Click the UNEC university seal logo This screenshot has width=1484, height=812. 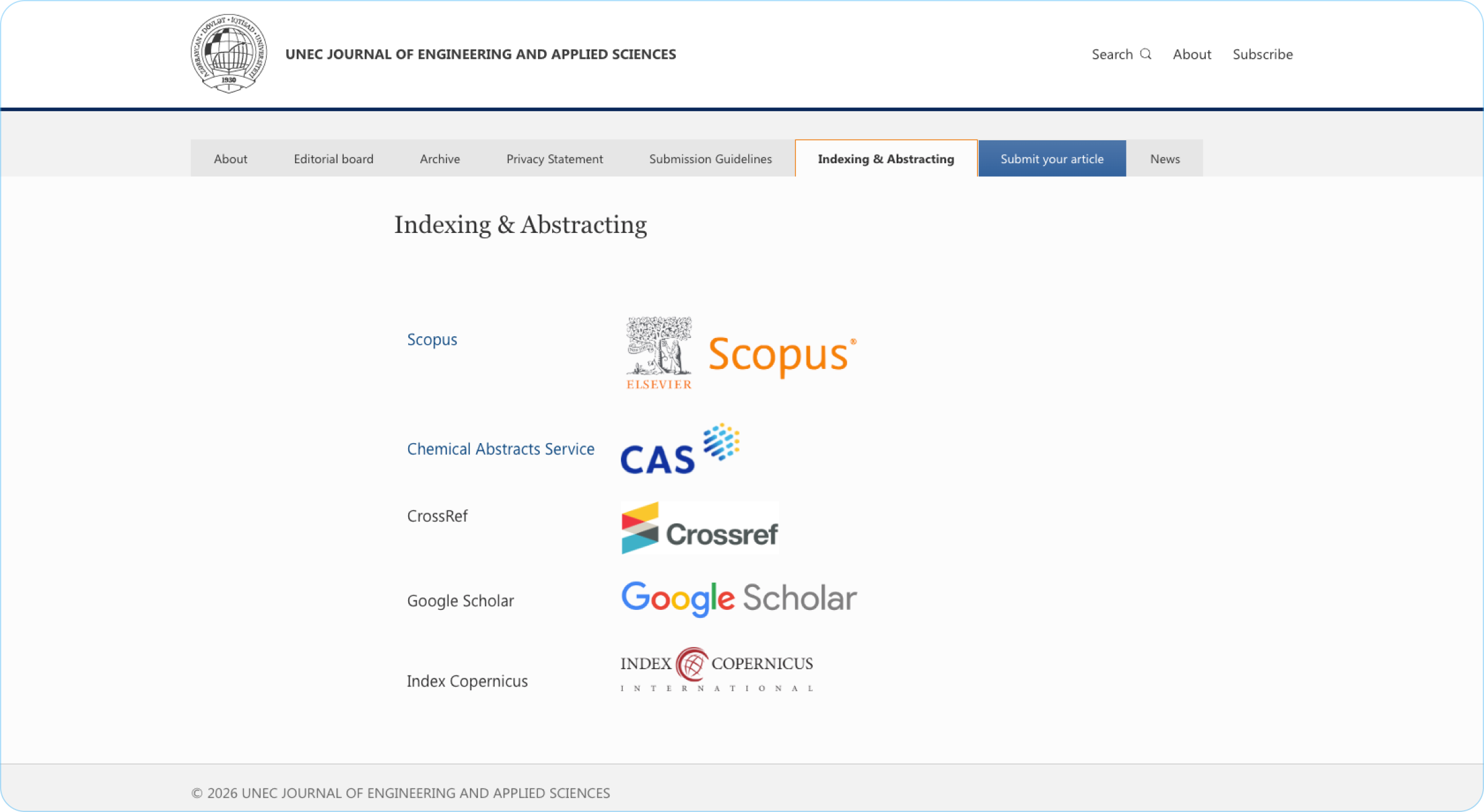coord(229,54)
